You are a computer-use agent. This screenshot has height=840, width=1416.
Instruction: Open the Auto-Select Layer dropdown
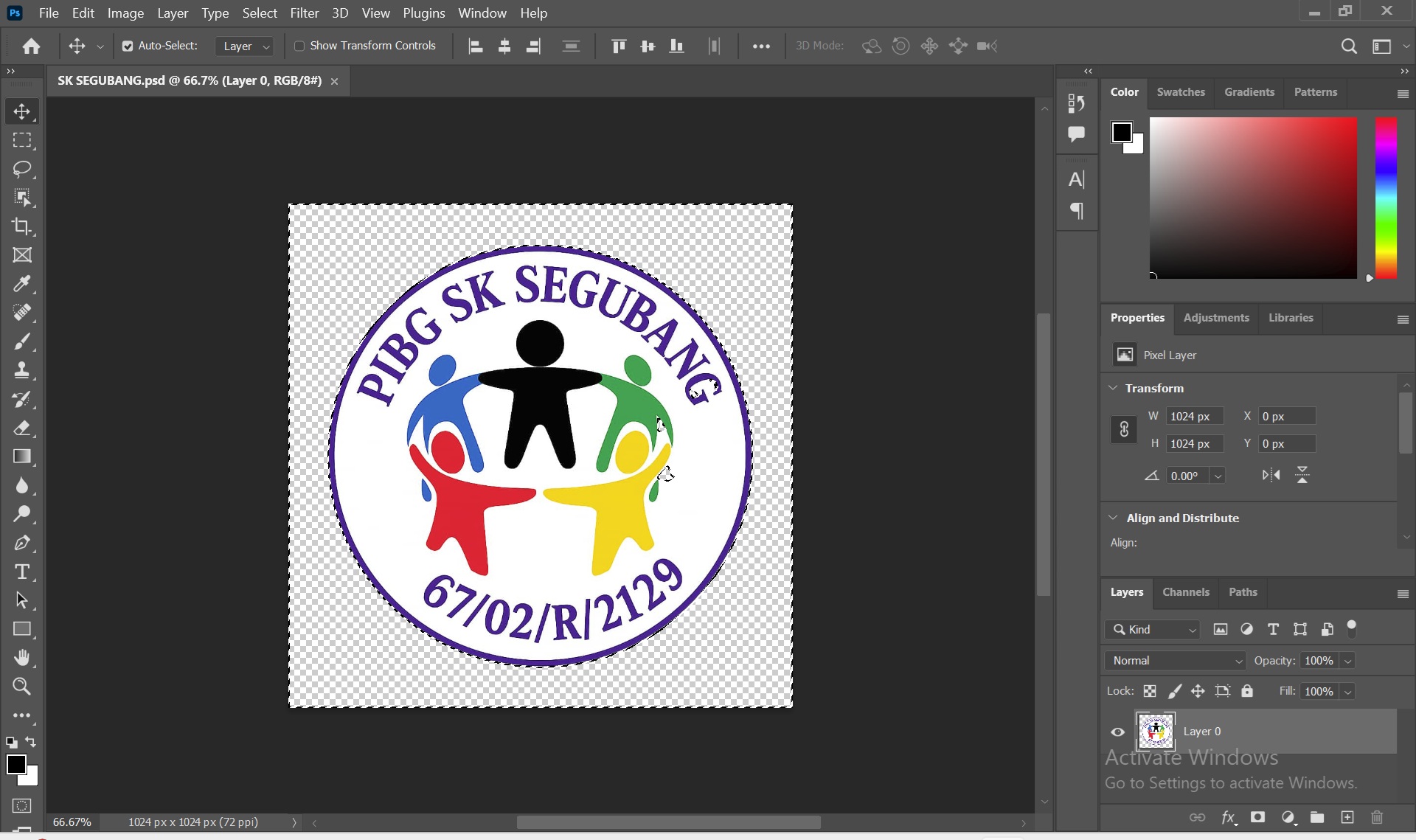246,46
